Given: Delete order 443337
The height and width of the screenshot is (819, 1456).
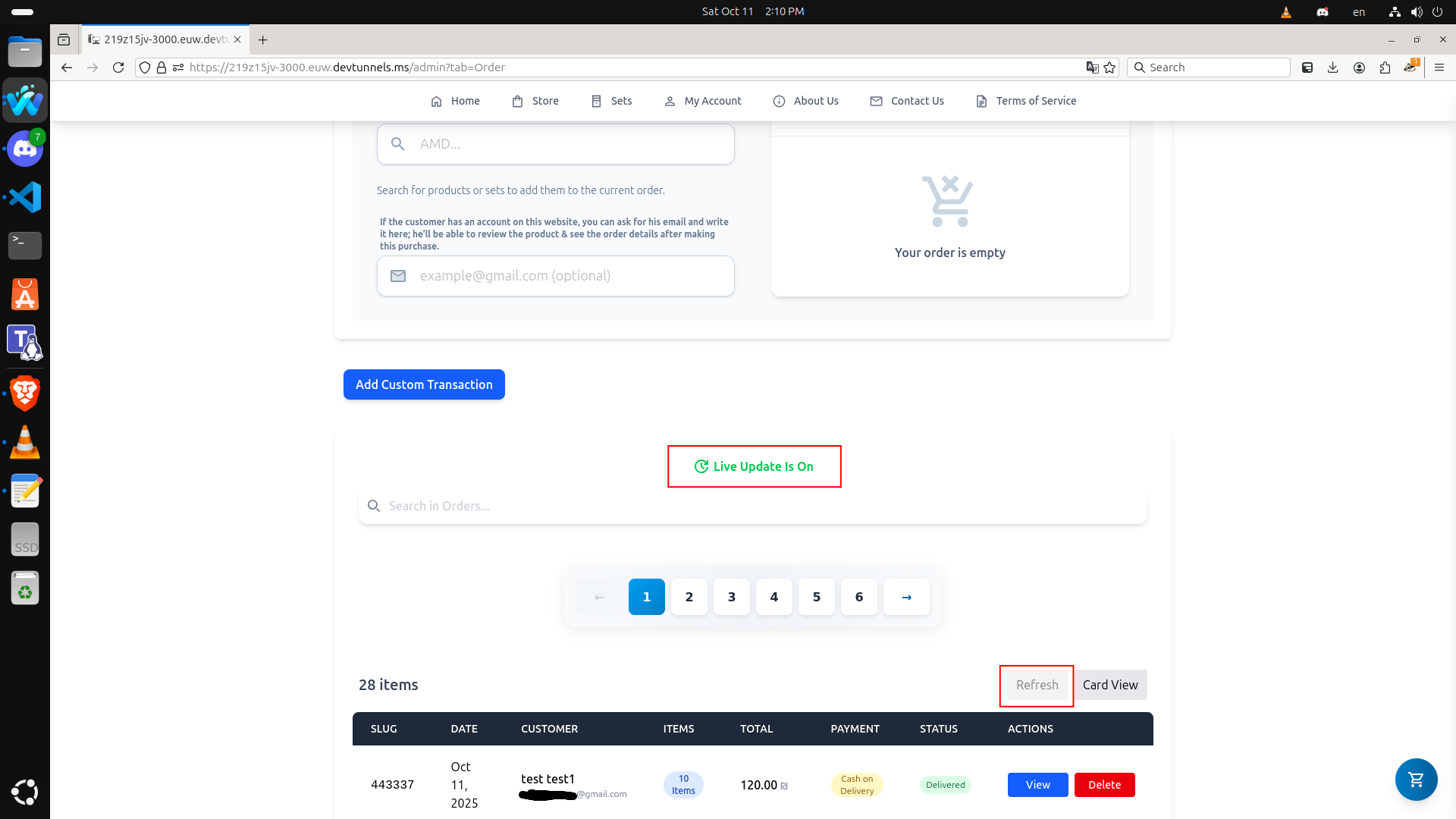Looking at the screenshot, I should (x=1104, y=785).
